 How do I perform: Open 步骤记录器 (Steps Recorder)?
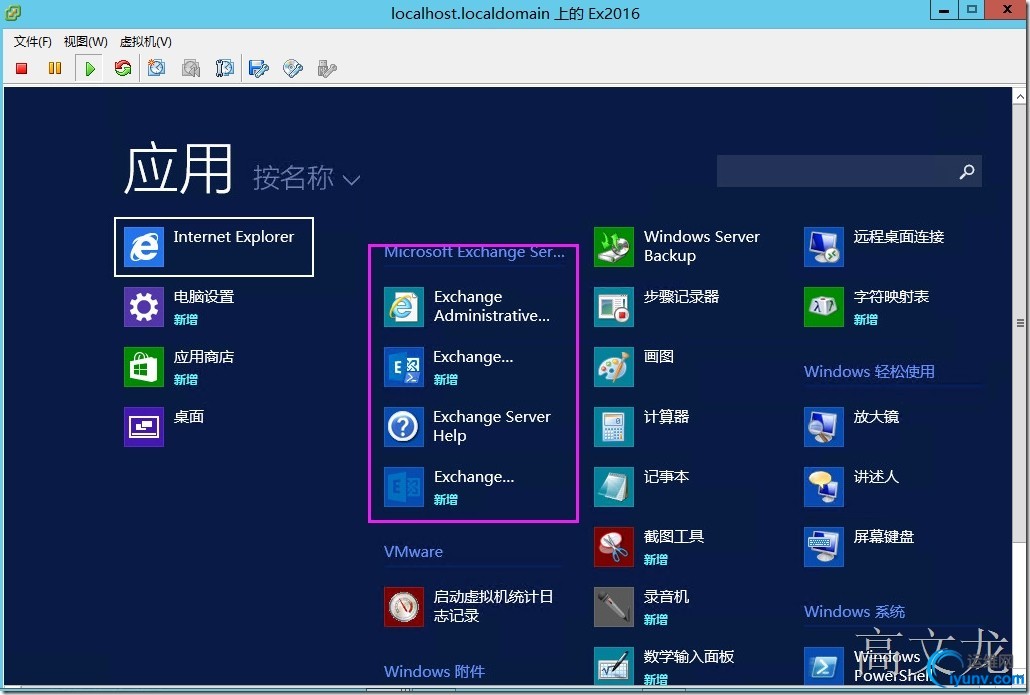click(x=657, y=307)
